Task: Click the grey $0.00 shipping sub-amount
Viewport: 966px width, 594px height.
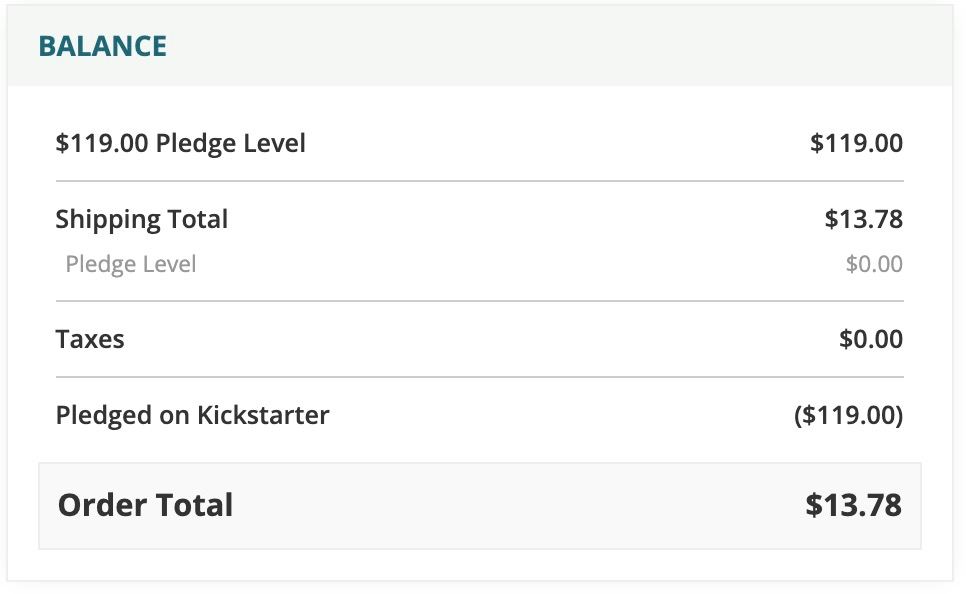Action: click(x=874, y=264)
